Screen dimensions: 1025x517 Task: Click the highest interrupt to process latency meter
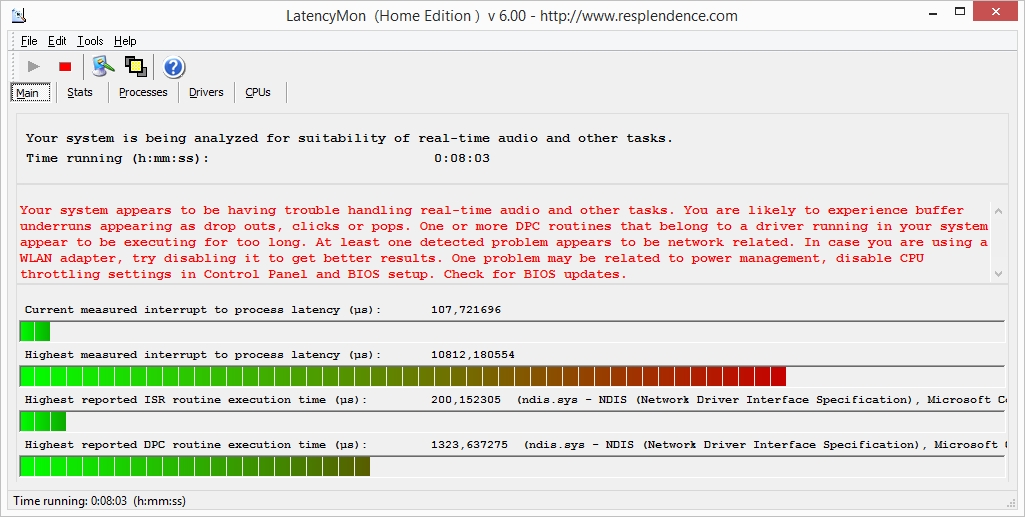(x=512, y=376)
